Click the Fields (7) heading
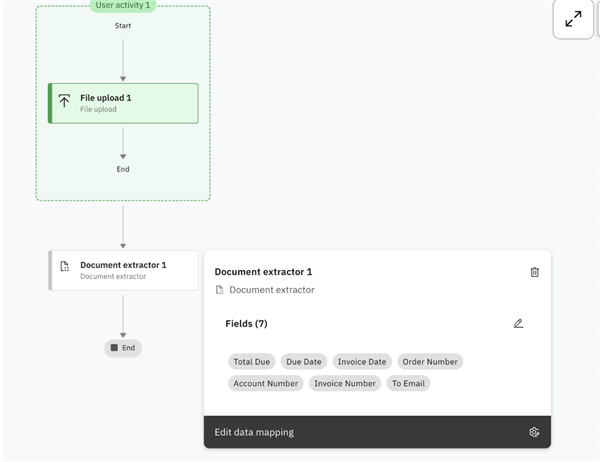Viewport: 600px width, 462px height. pos(246,324)
